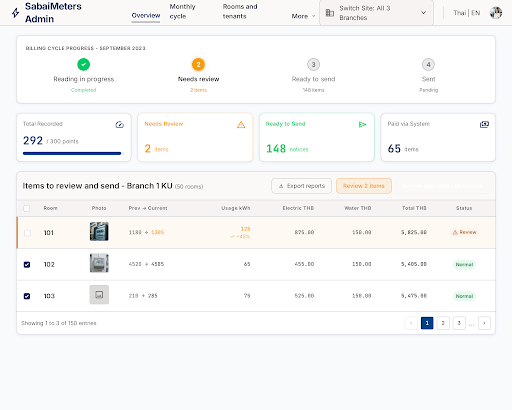
Task: Click the warning triangle on Needs Review card
Action: [x=241, y=124]
